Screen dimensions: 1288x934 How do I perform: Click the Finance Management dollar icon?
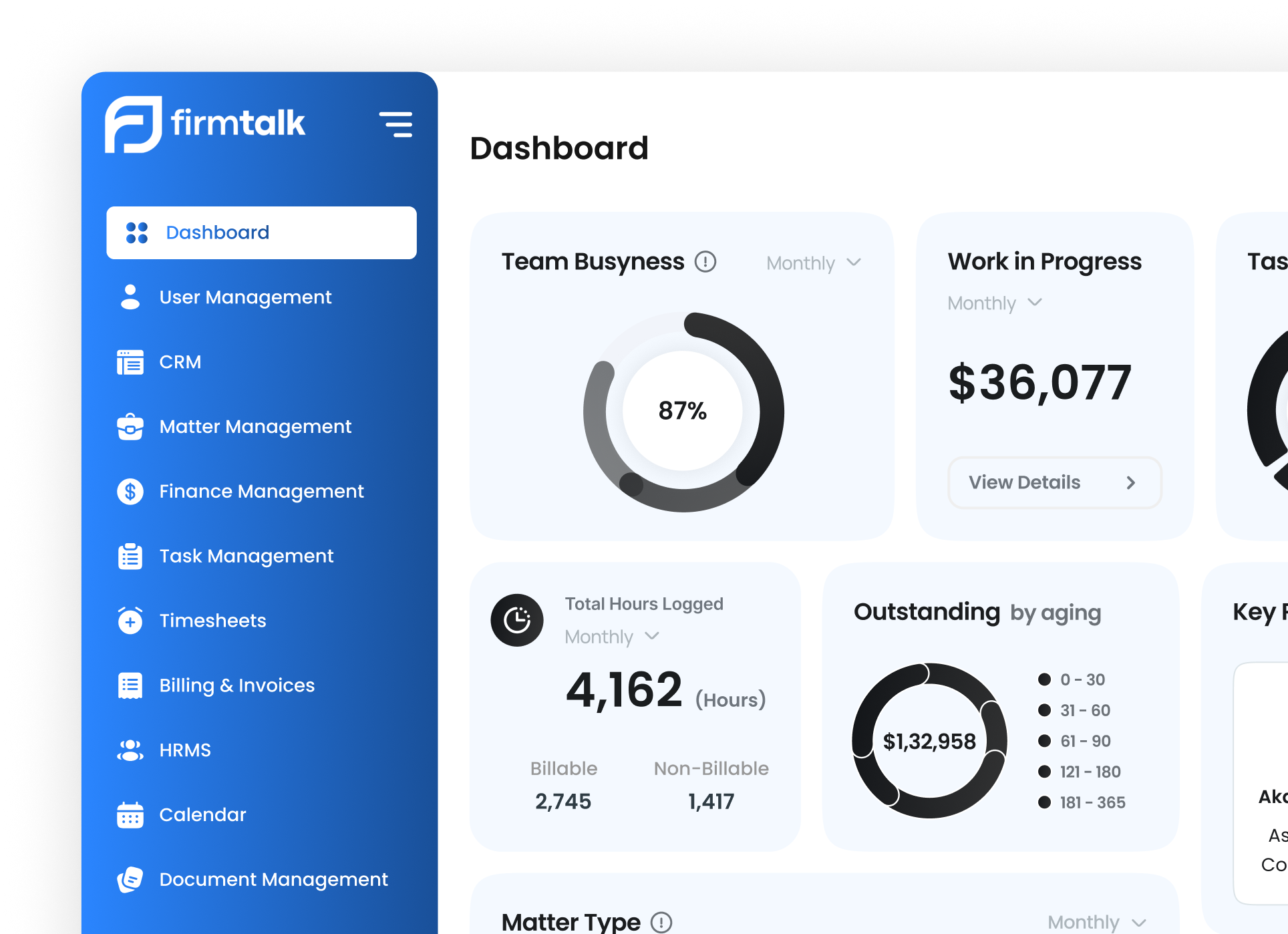point(130,492)
